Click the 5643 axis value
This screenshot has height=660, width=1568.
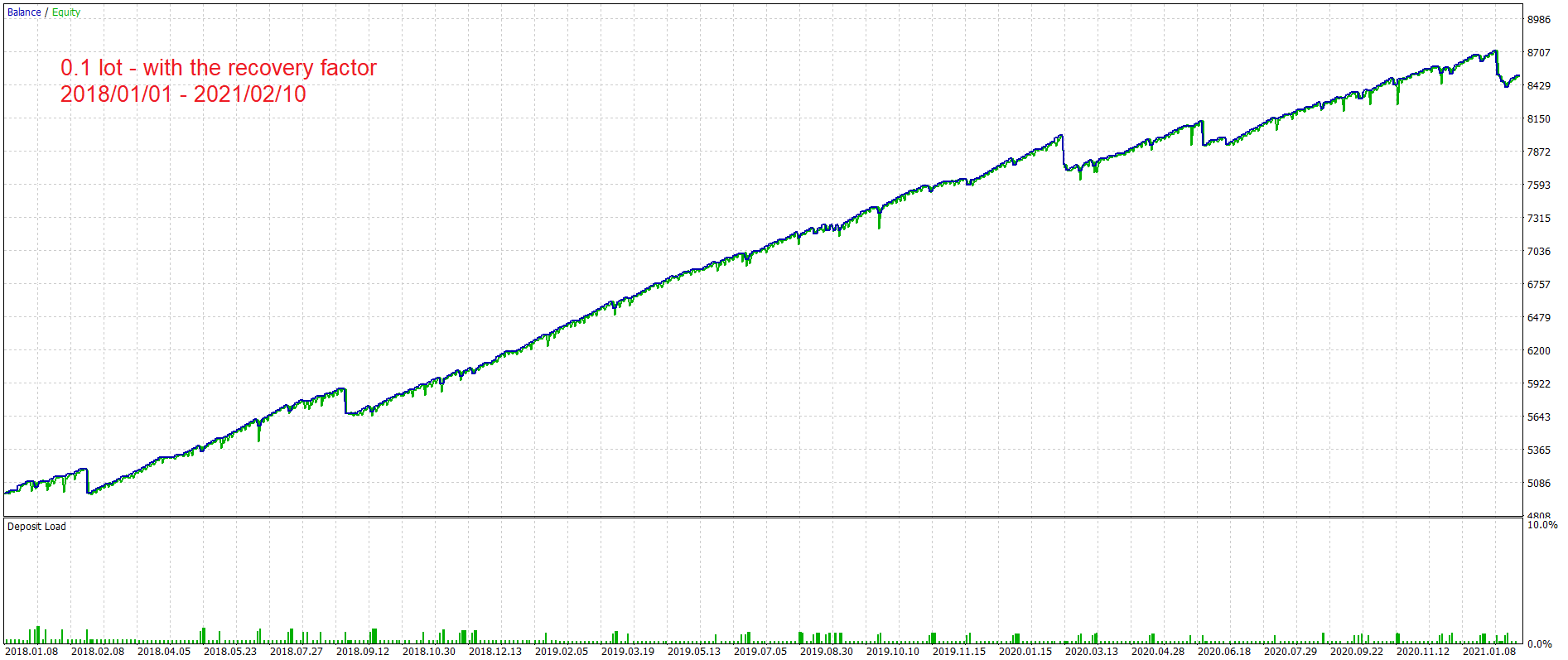1539,417
